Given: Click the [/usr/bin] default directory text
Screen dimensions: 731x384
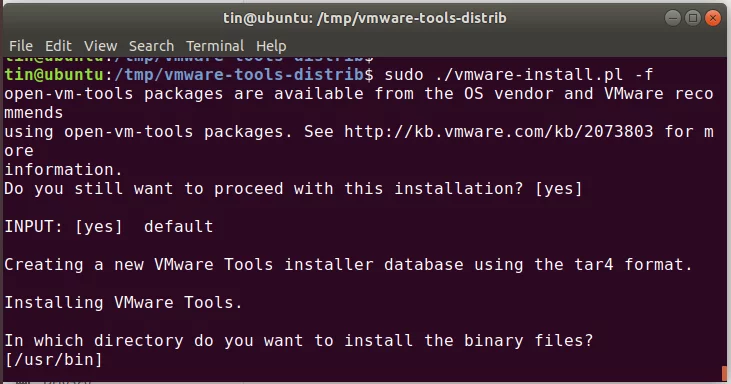Looking at the screenshot, I should coord(53,359).
